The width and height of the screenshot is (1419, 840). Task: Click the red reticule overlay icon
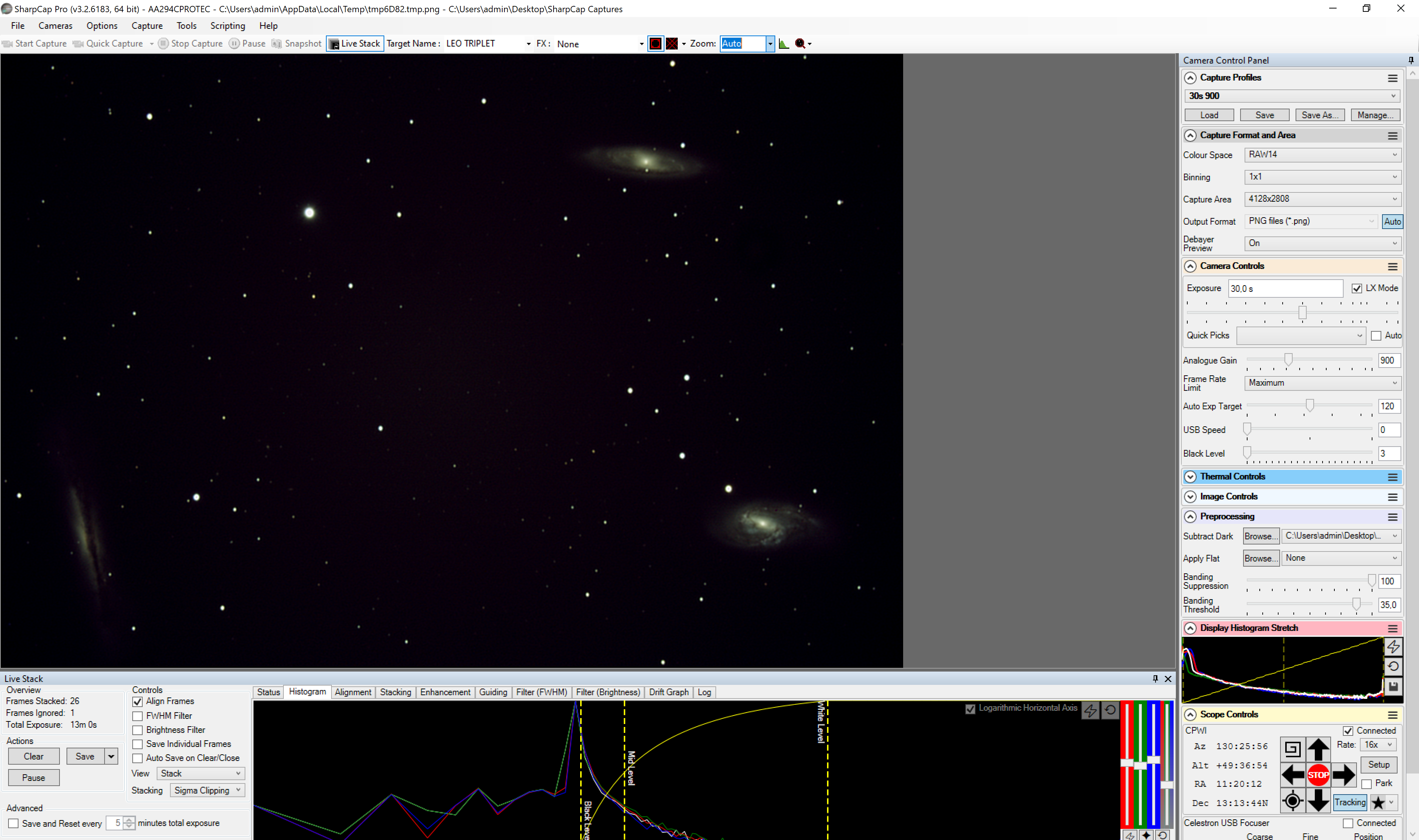[x=655, y=44]
